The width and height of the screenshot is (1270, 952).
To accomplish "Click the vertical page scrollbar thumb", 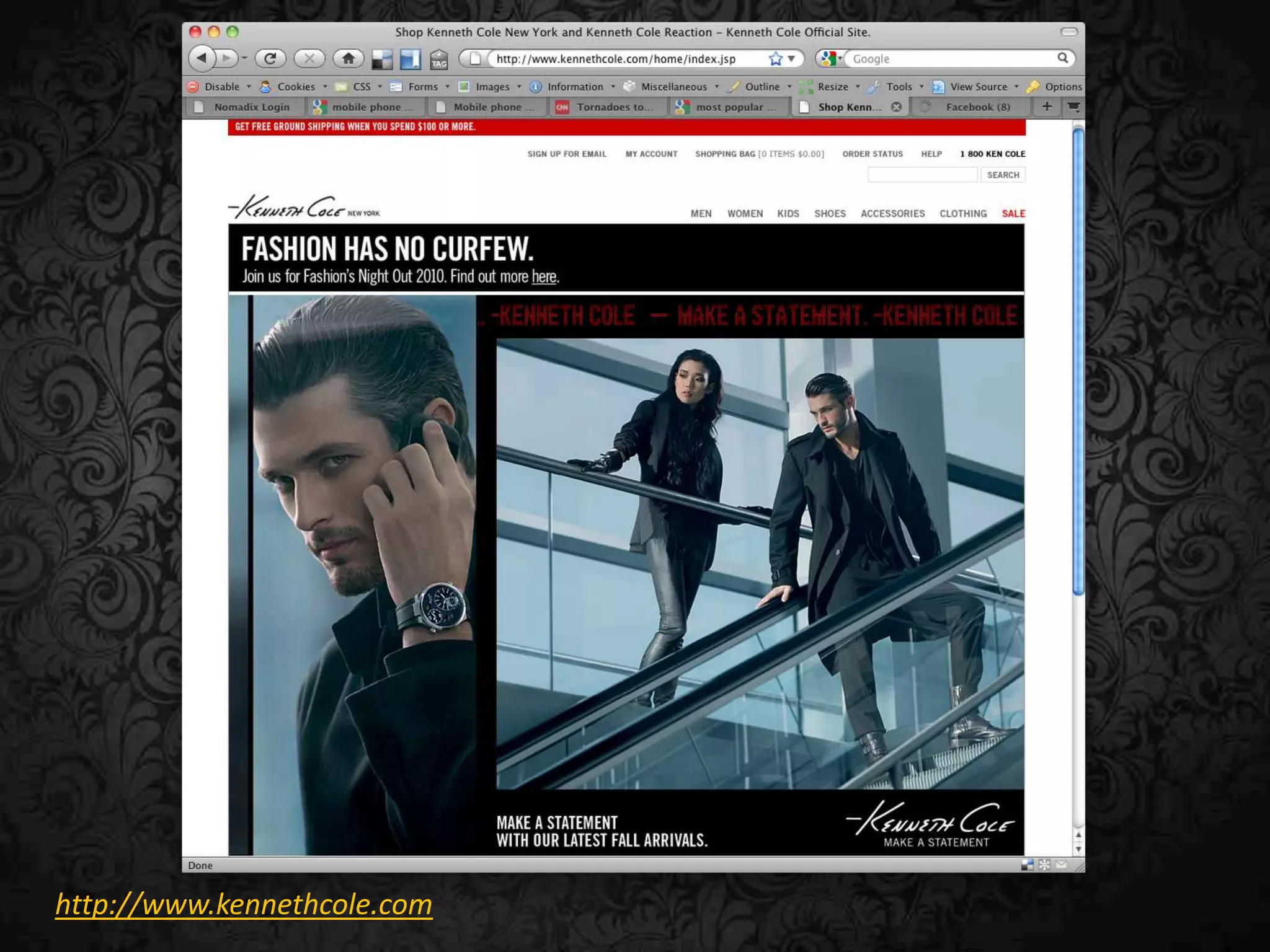I will click(1078, 359).
